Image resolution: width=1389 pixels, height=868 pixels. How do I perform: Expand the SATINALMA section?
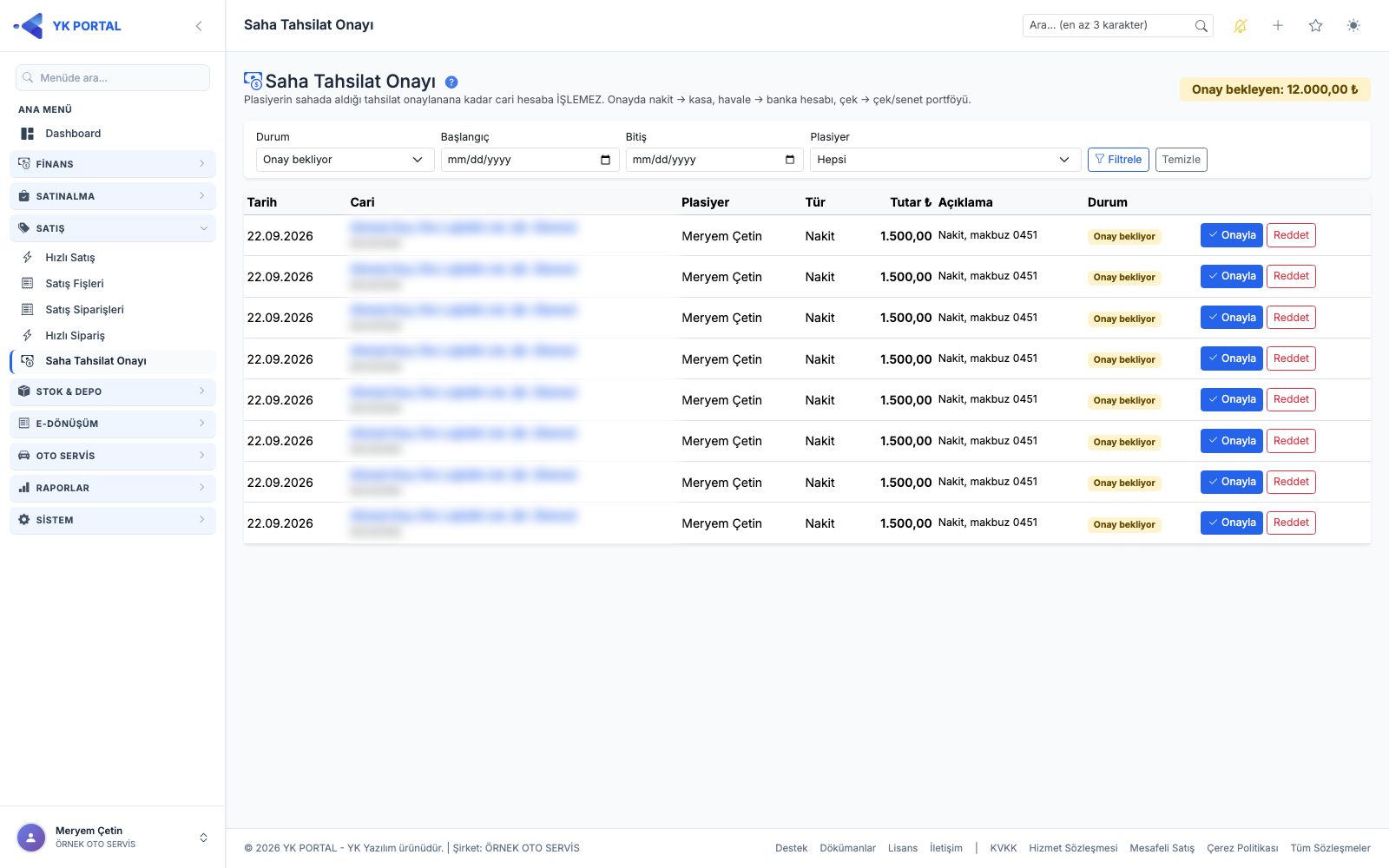113,196
